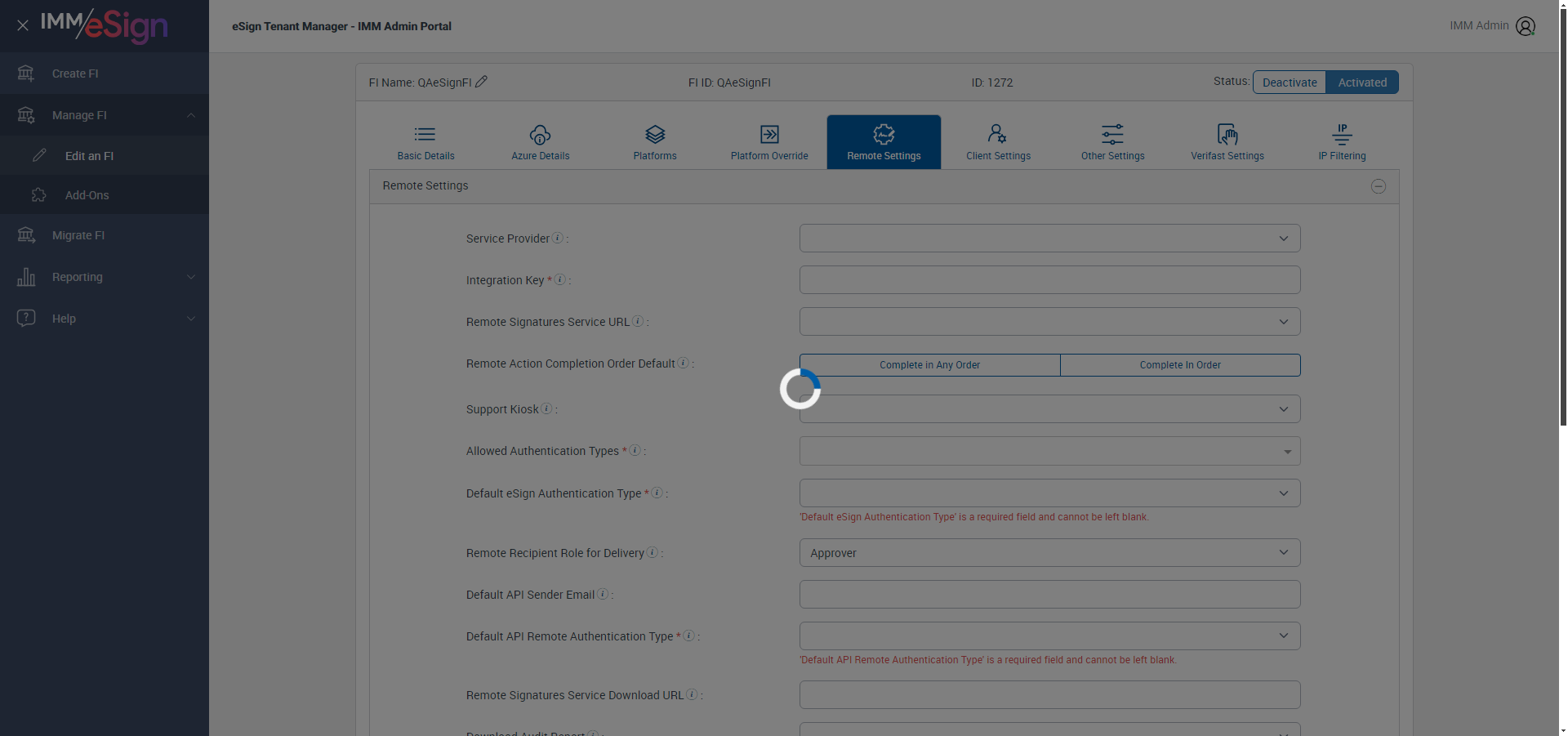Switch to the Basic Details tab

point(425,142)
